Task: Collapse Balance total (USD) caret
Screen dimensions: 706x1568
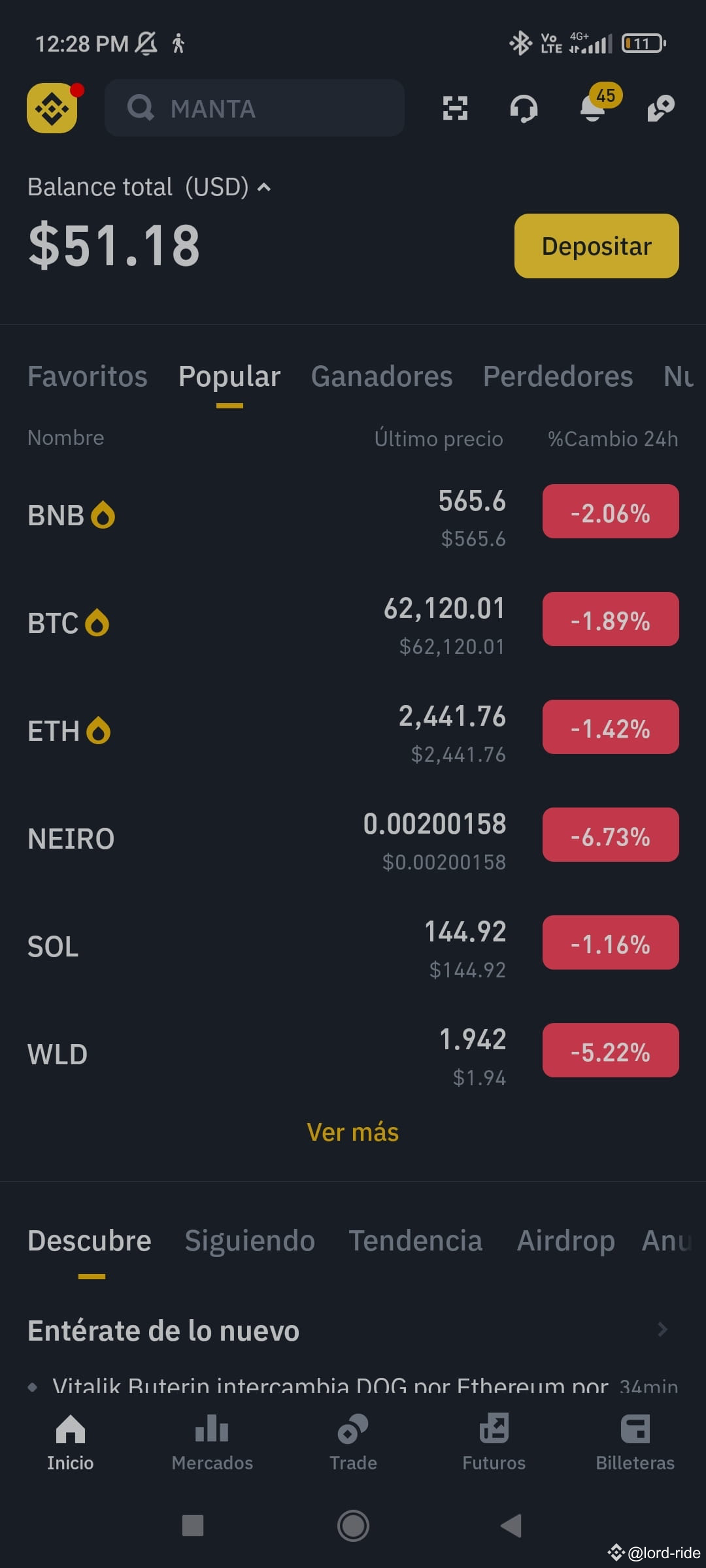Action: 264,188
